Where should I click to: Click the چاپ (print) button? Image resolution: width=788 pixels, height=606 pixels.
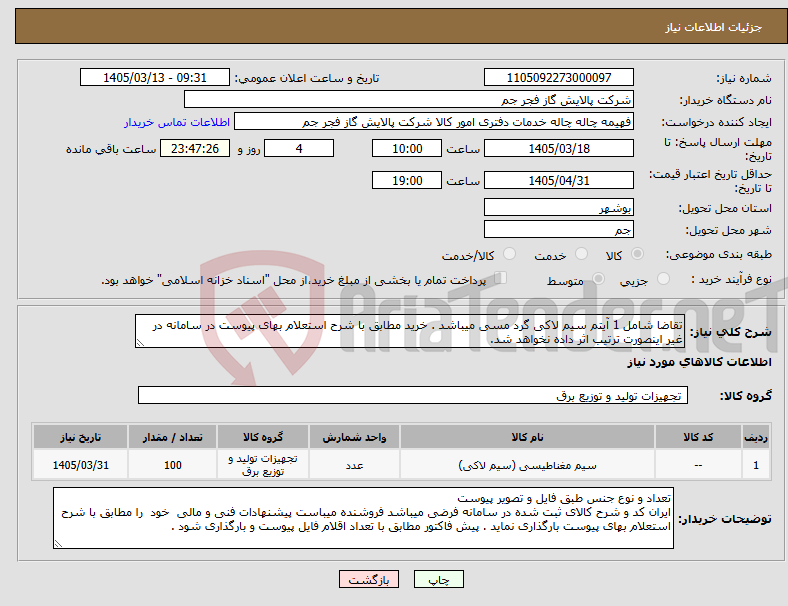coord(438,579)
